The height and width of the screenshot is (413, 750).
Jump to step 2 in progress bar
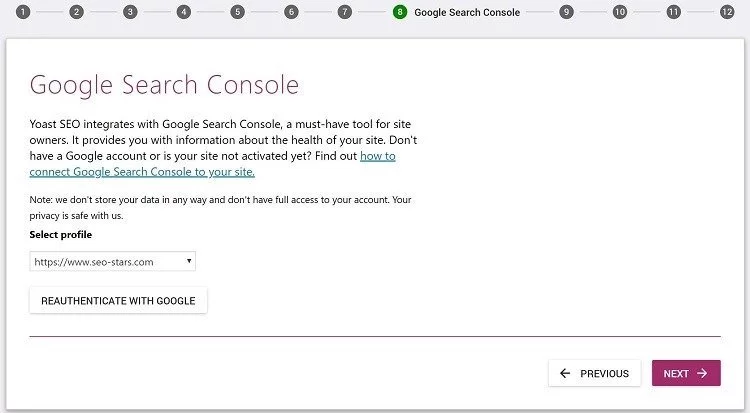[x=77, y=12]
